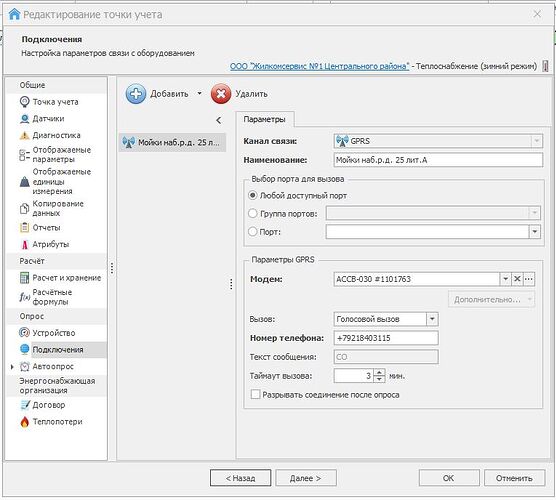Open the Устройство section label
The image size is (556, 500).
tap(54, 333)
